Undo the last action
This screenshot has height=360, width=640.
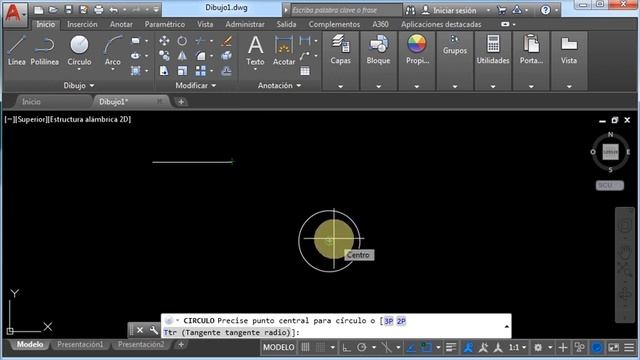pos(114,10)
